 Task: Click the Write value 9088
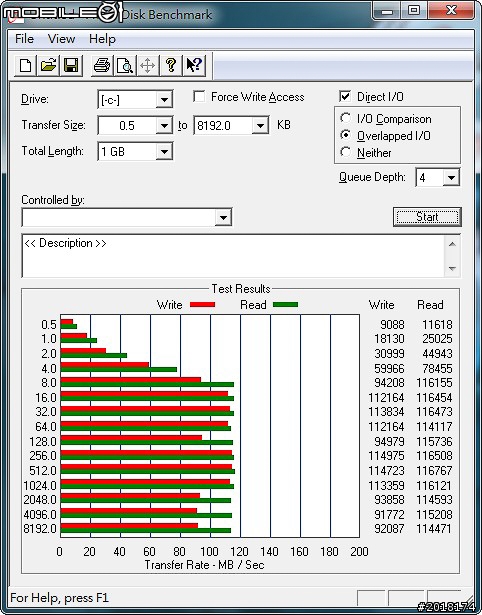pyautogui.click(x=392, y=325)
